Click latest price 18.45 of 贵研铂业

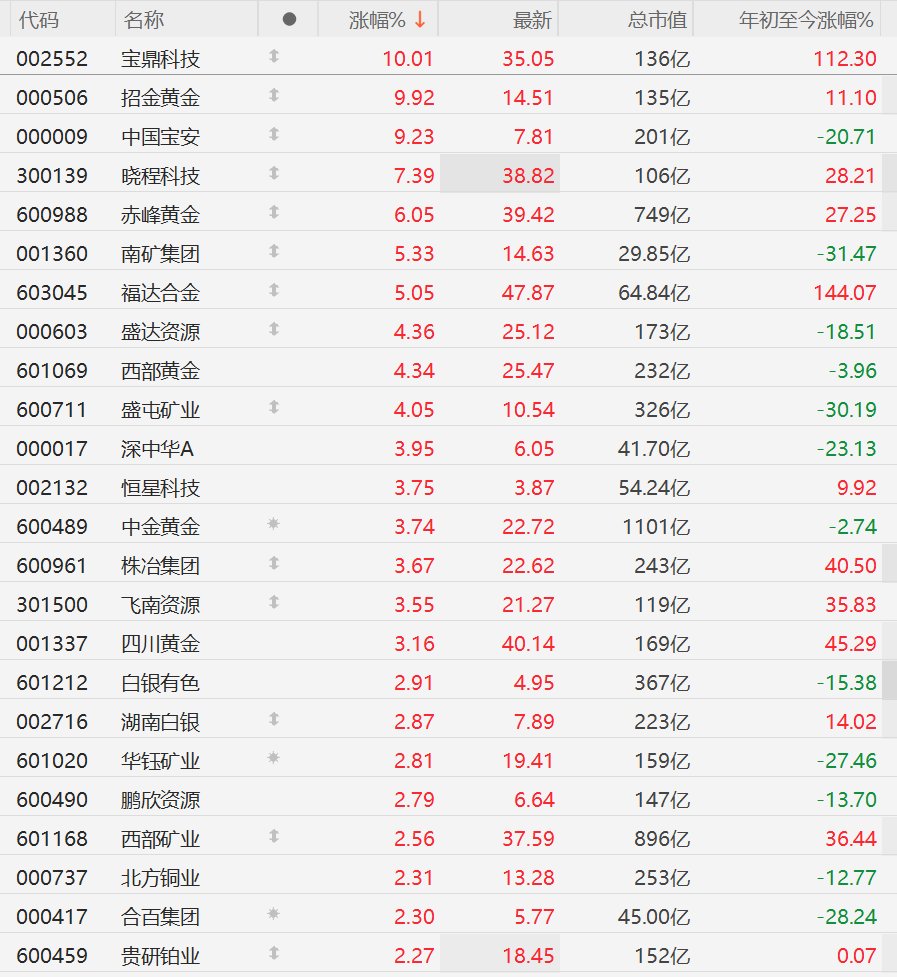click(528, 956)
